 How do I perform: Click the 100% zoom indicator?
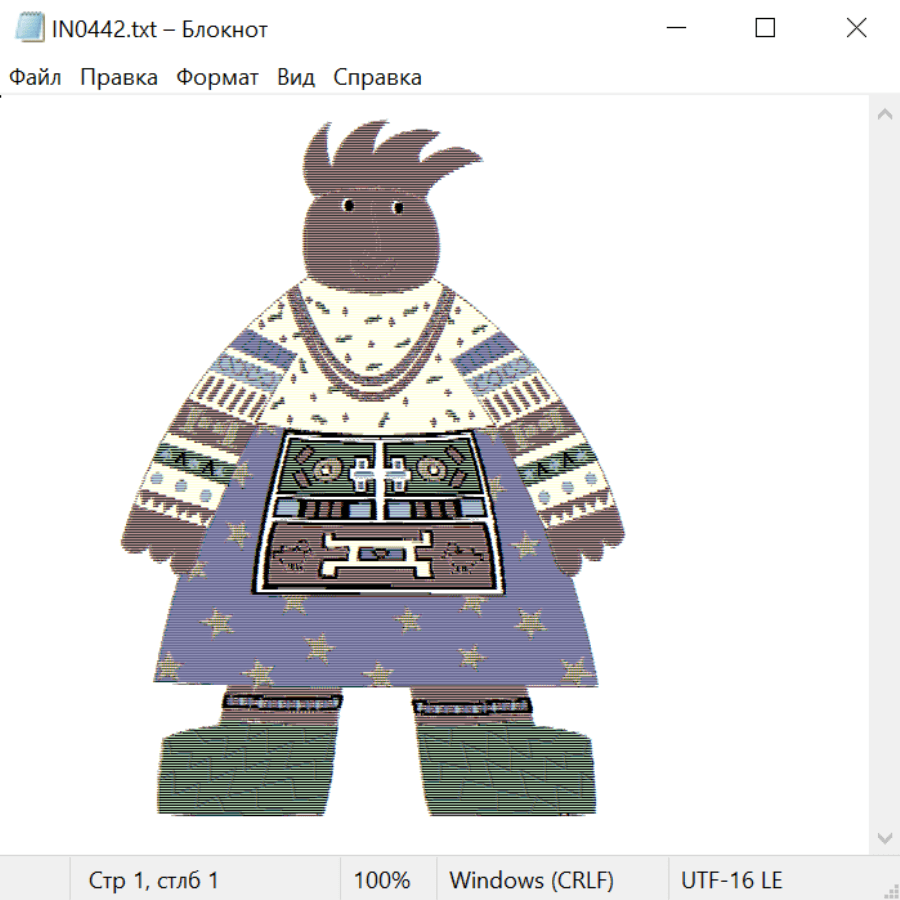tap(382, 881)
